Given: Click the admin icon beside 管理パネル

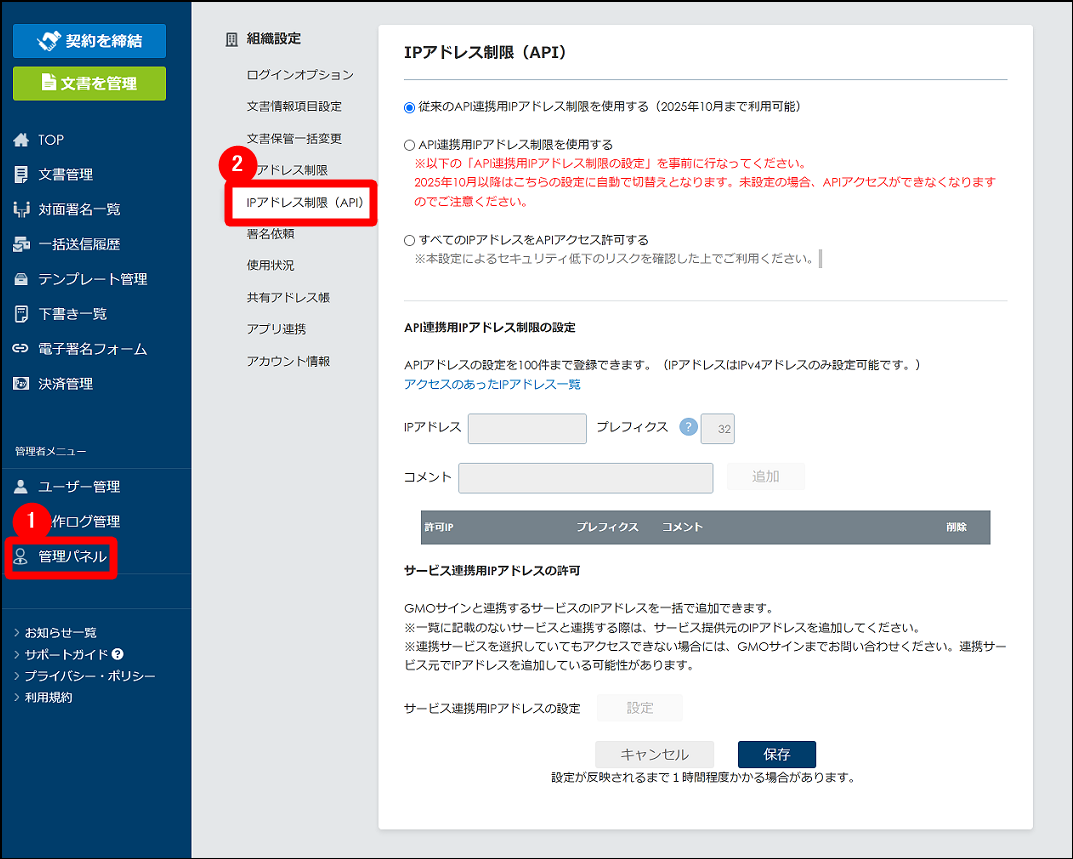Looking at the screenshot, I should coord(21,556).
